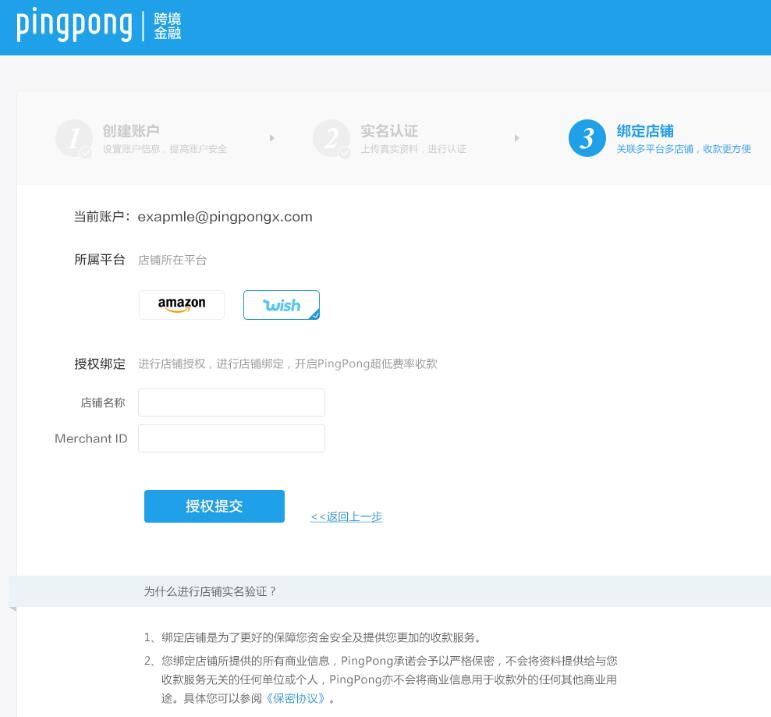This screenshot has height=717, width=771.
Task: Click the 店铺所在平台 hint text
Action: [x=172, y=260]
